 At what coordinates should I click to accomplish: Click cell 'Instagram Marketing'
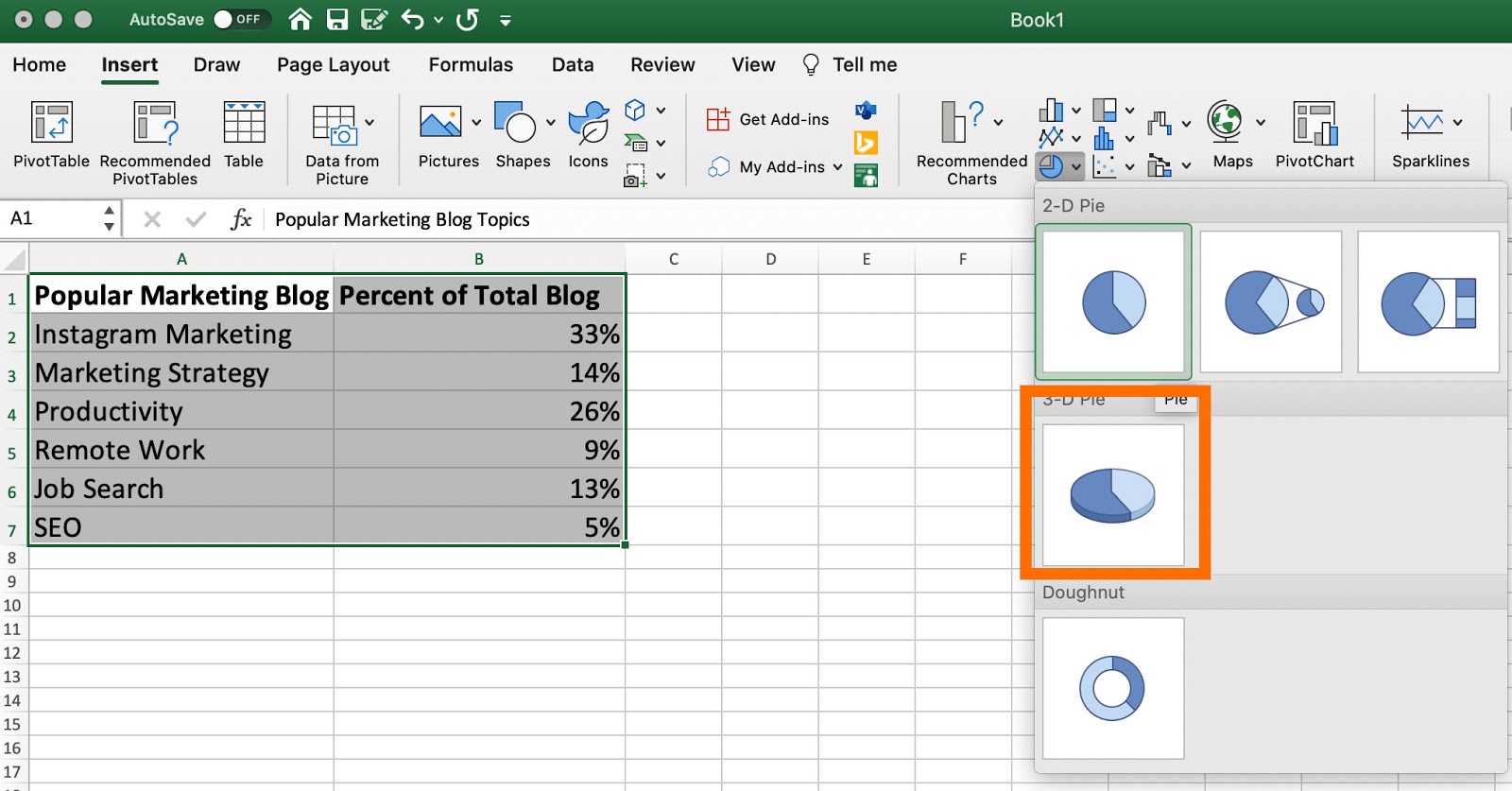(181, 334)
